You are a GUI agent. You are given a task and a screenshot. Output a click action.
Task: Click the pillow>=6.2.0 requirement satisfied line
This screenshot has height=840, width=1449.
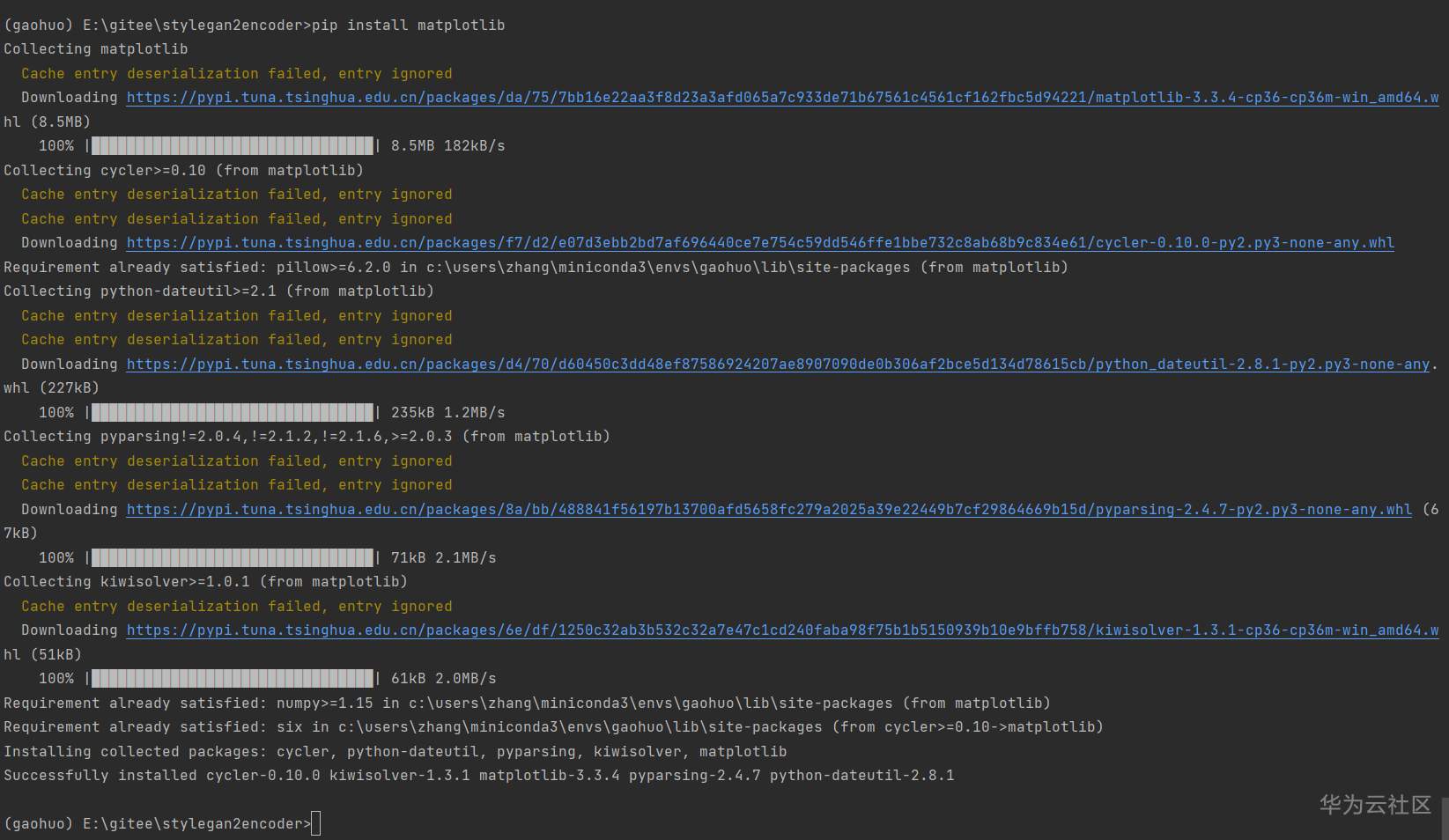click(x=536, y=268)
